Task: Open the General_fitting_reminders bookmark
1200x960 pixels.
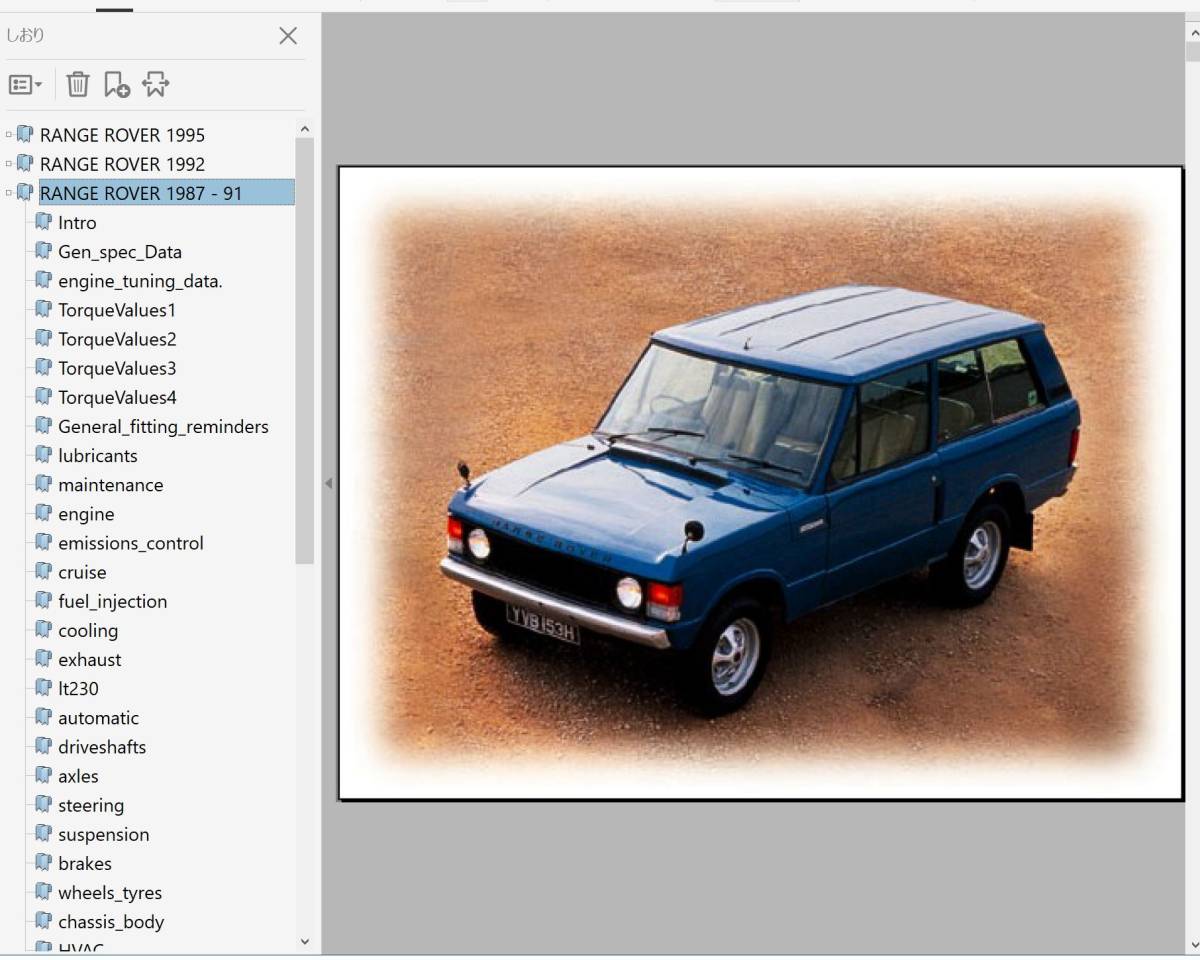Action: (x=163, y=427)
